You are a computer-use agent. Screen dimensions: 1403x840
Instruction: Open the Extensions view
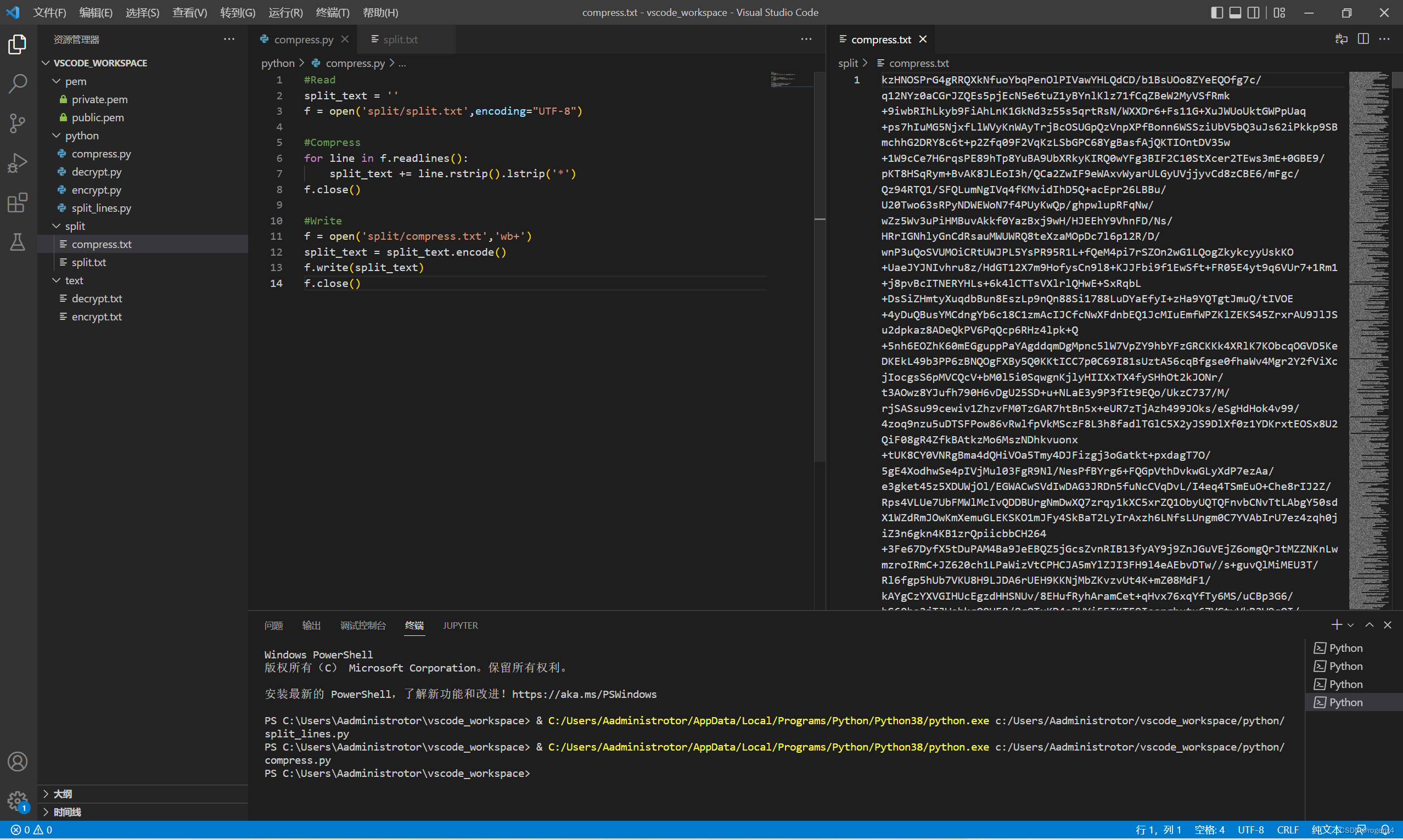click(x=18, y=202)
